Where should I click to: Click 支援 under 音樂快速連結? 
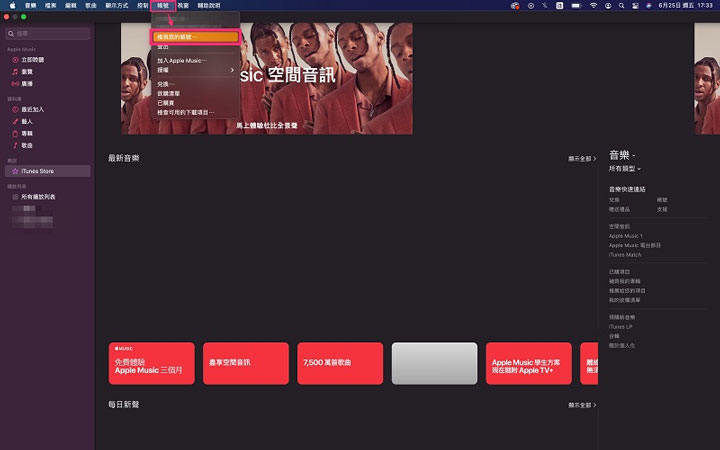[662, 209]
